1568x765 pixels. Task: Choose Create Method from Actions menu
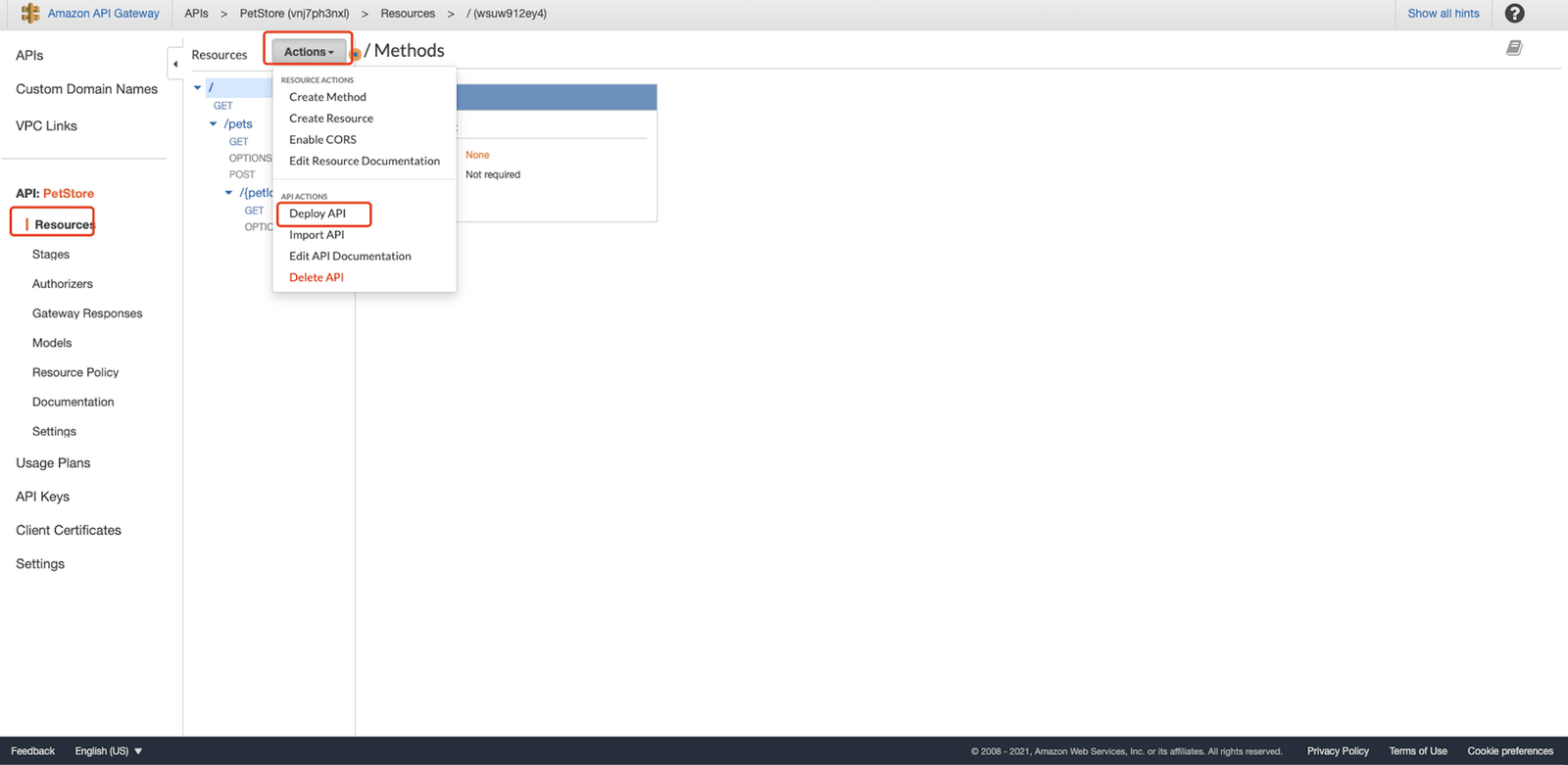(327, 97)
